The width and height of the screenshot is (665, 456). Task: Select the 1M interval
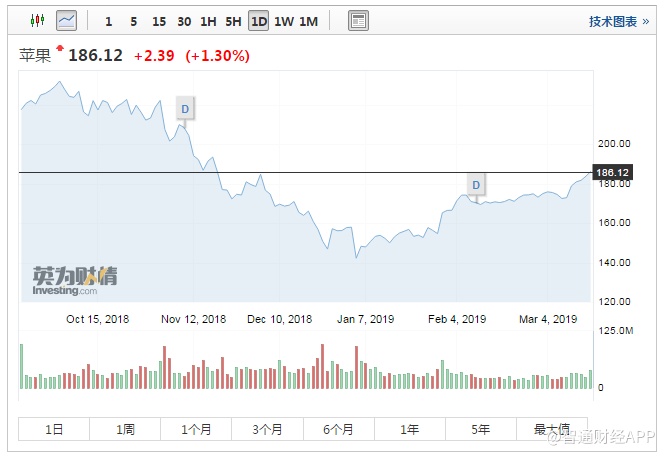coord(309,21)
